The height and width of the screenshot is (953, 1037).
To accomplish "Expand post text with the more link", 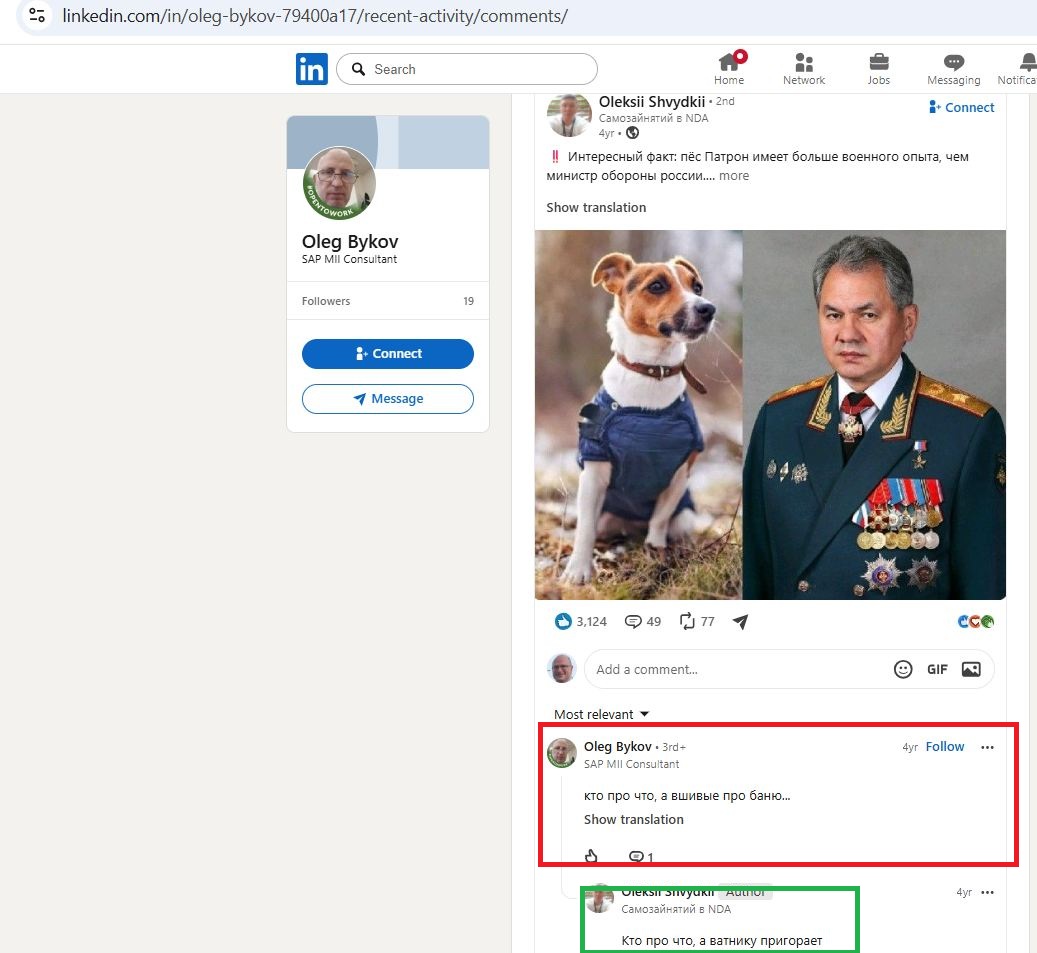I will click(734, 176).
